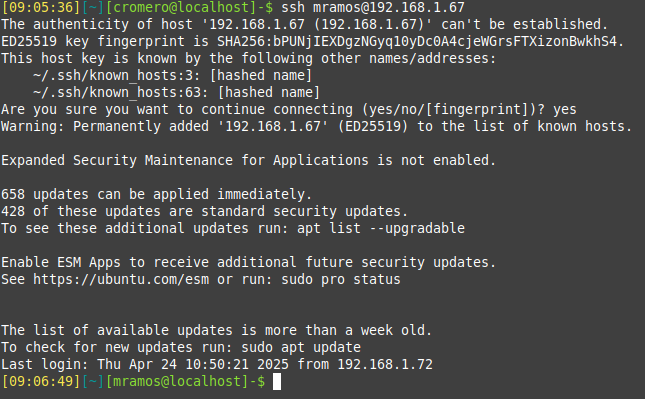Click the 'apt list --upgradable' command text
The image size is (645, 399).
coord(381,228)
